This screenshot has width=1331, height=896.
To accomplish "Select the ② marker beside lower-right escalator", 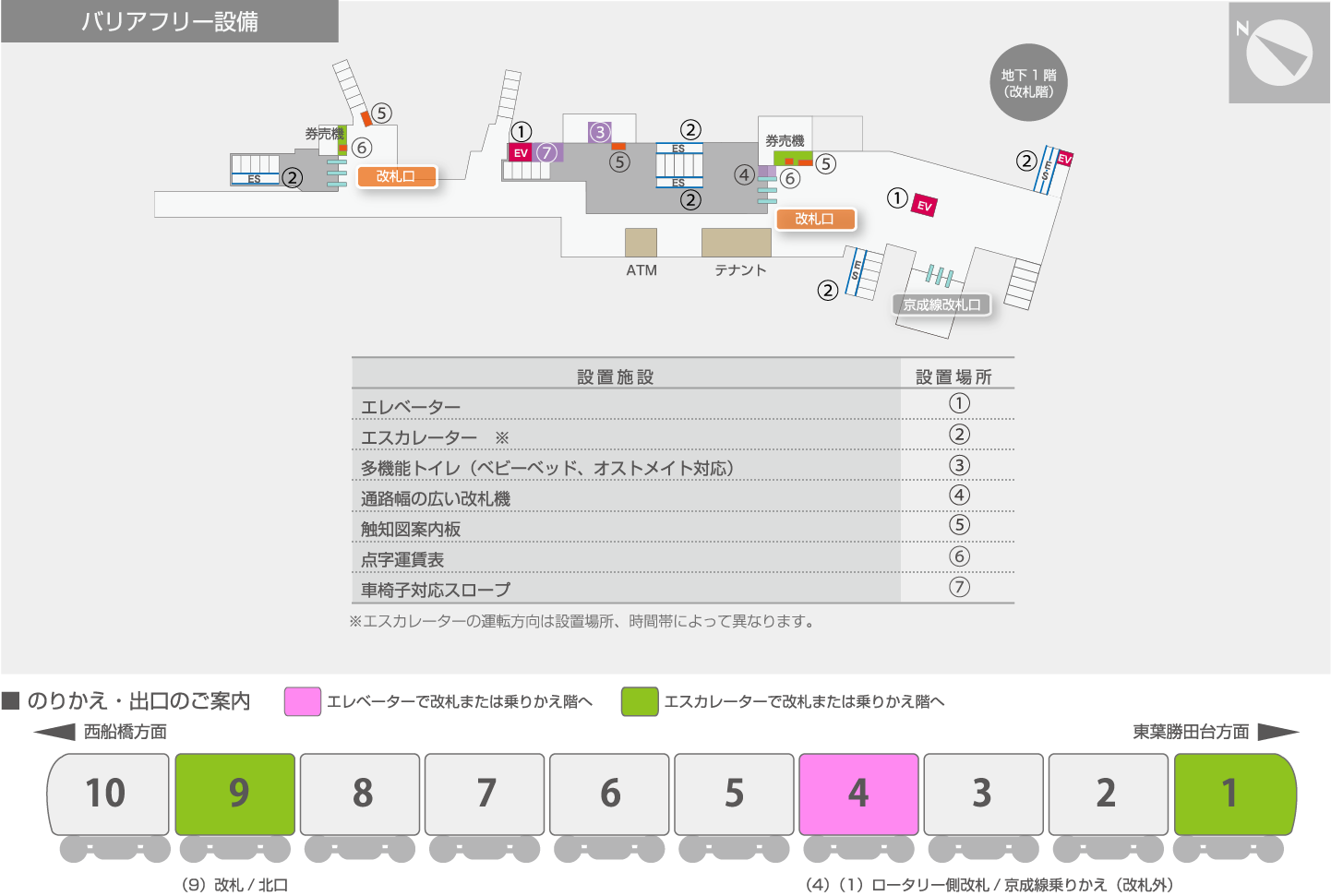I will pos(827,290).
